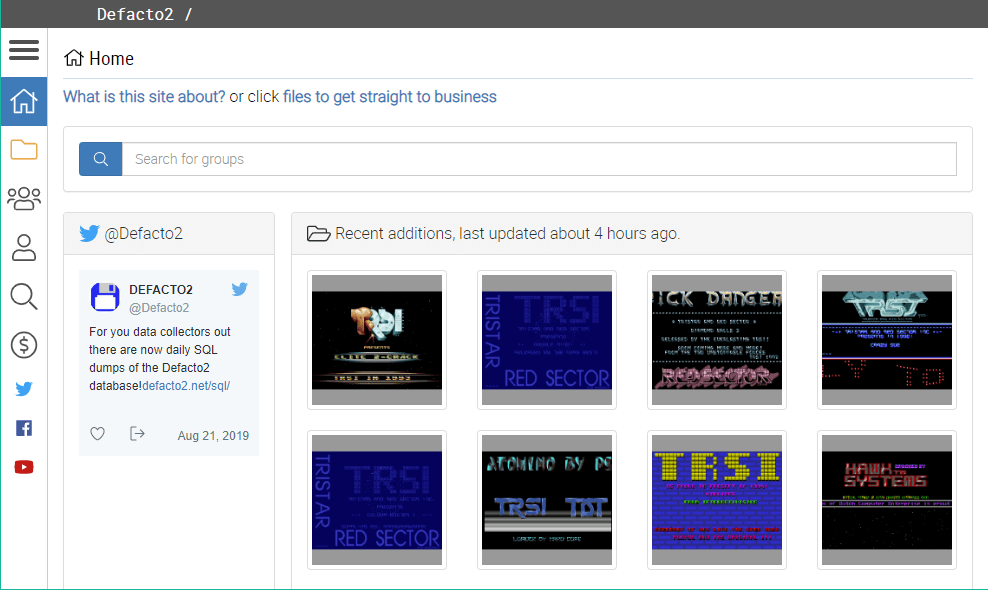Open the defacto2.net/sql/ link in tweet
The height and width of the screenshot is (590, 988).
(x=187, y=385)
